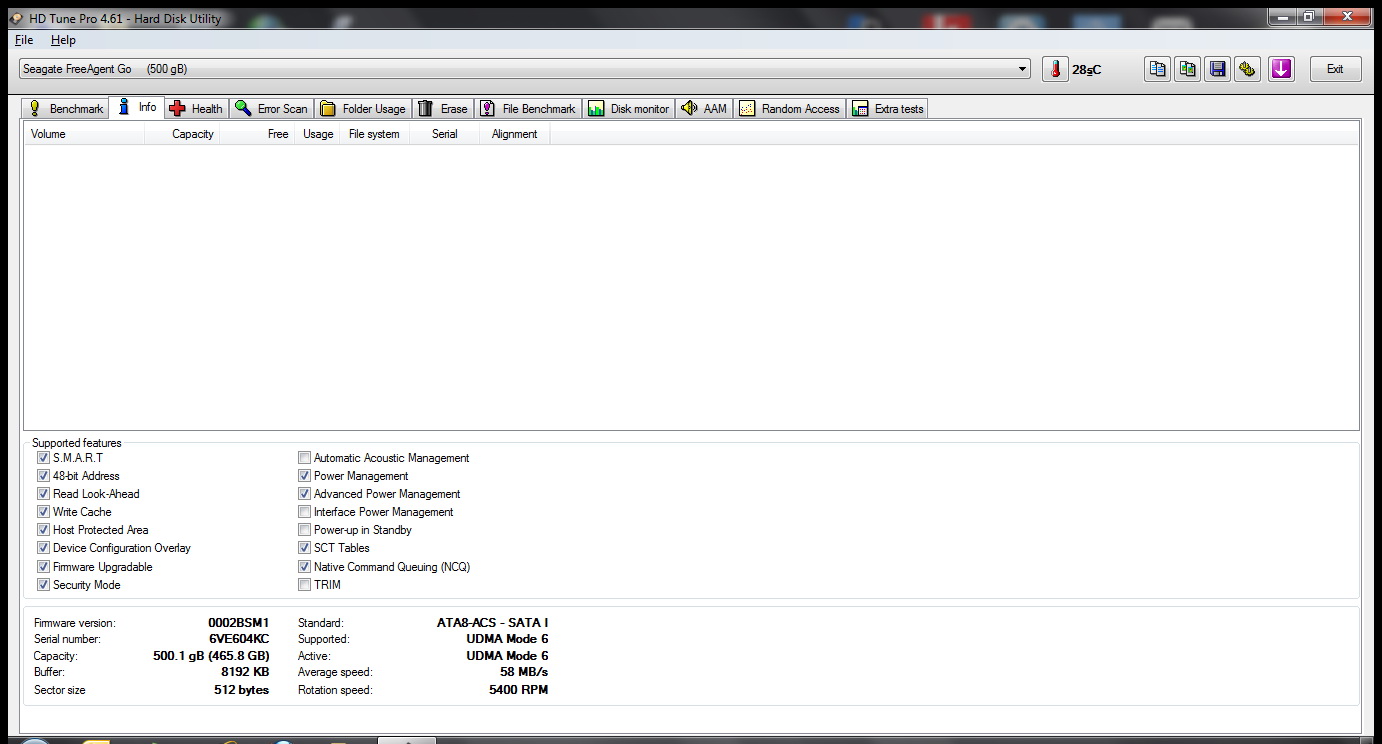Click the rotation speed value 5400 RPM
The width and height of the screenshot is (1382, 744).
pos(519,690)
